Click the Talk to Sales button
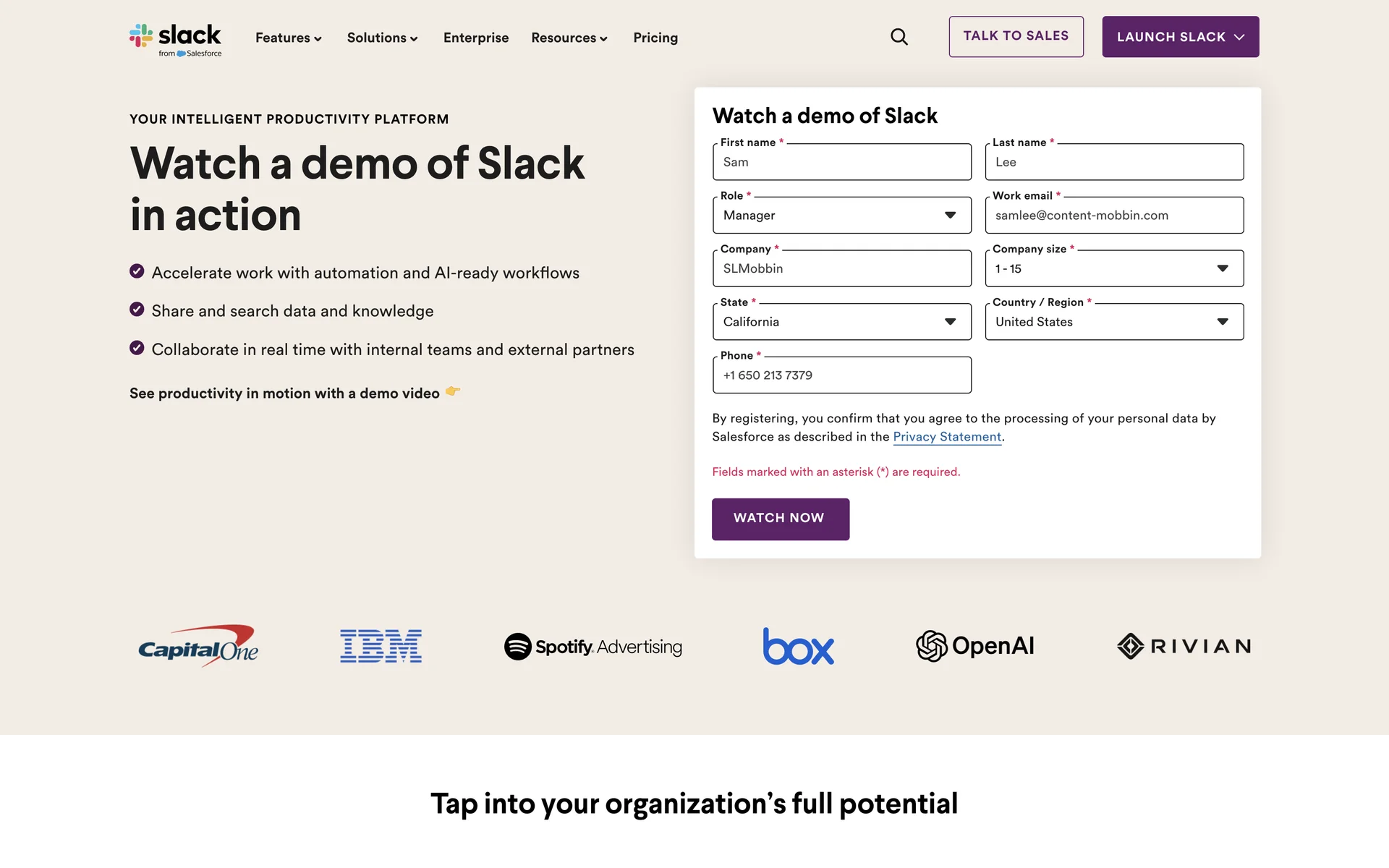The height and width of the screenshot is (868, 1389). pos(1016,36)
